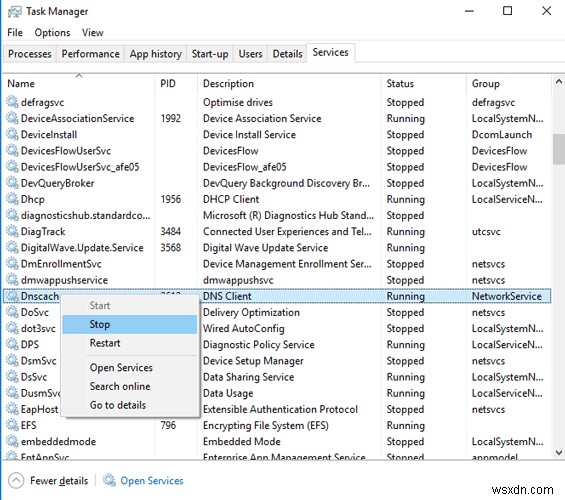The width and height of the screenshot is (565, 500).
Task: Switch to the App history tab
Action: coord(156,54)
